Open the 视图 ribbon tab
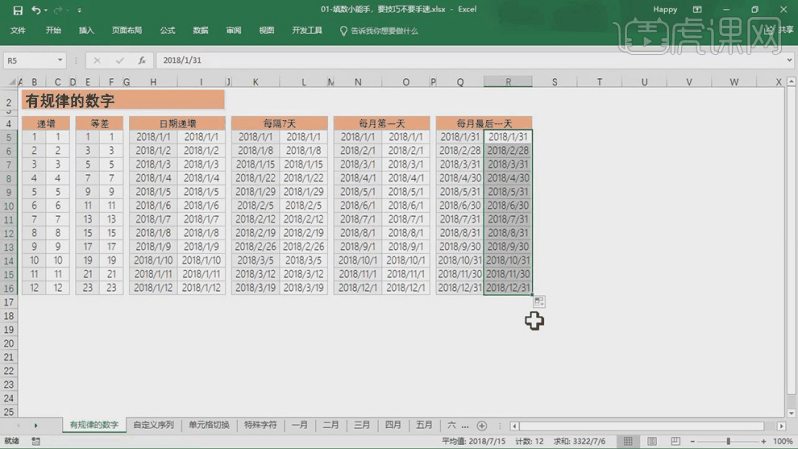The height and width of the screenshot is (449, 798). pos(267,31)
